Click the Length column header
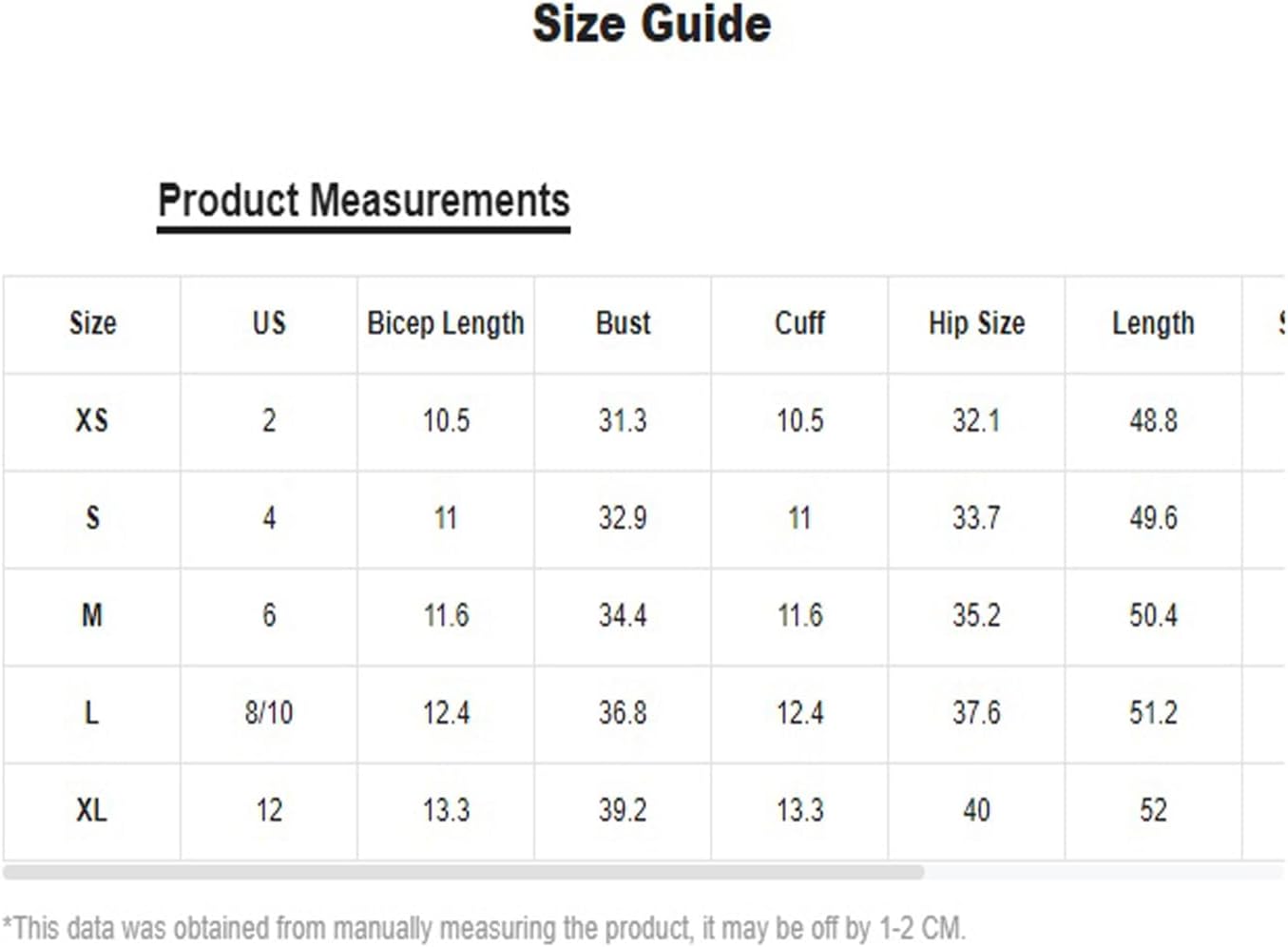 pyautogui.click(x=1153, y=324)
